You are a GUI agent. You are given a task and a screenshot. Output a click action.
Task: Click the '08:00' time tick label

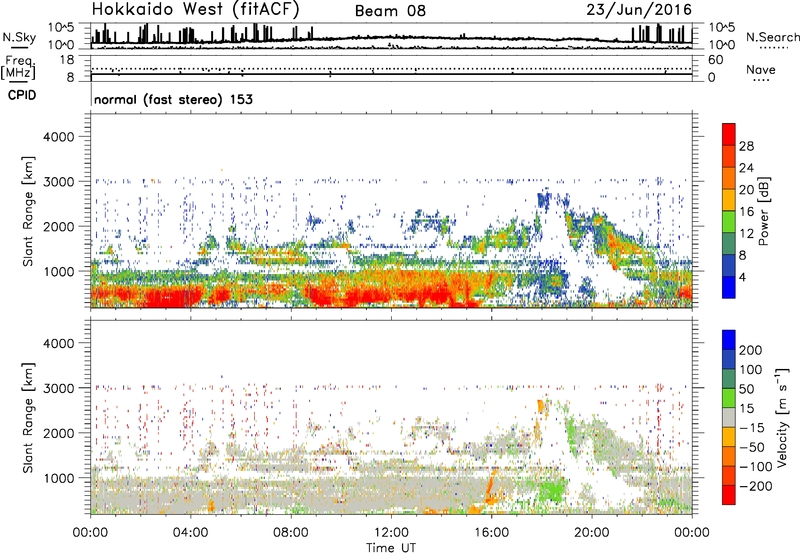pos(291,533)
